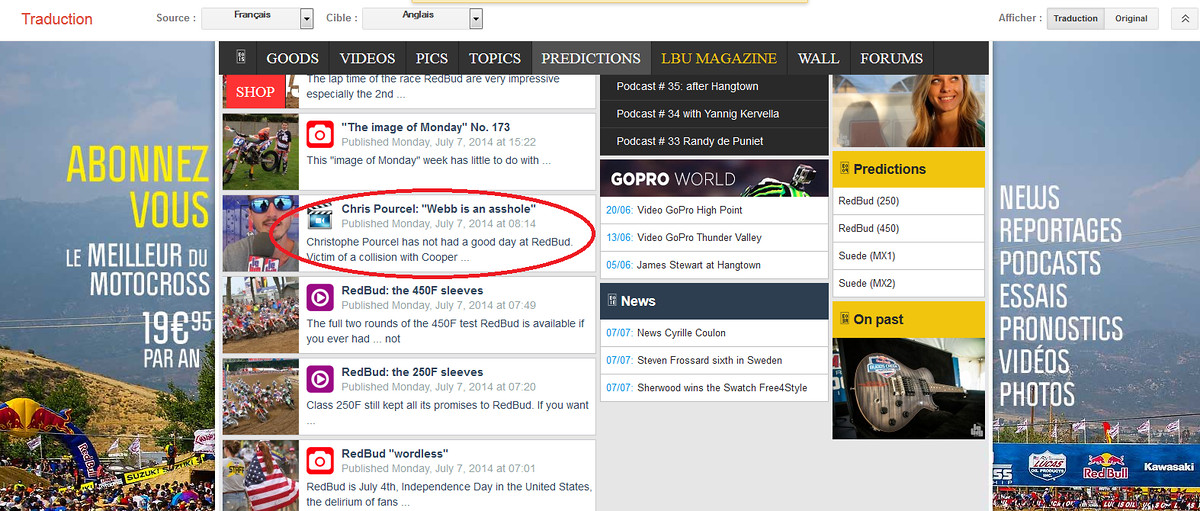
Task: Click the 450F sleeves race thumbnail
Action: [x=260, y=315]
